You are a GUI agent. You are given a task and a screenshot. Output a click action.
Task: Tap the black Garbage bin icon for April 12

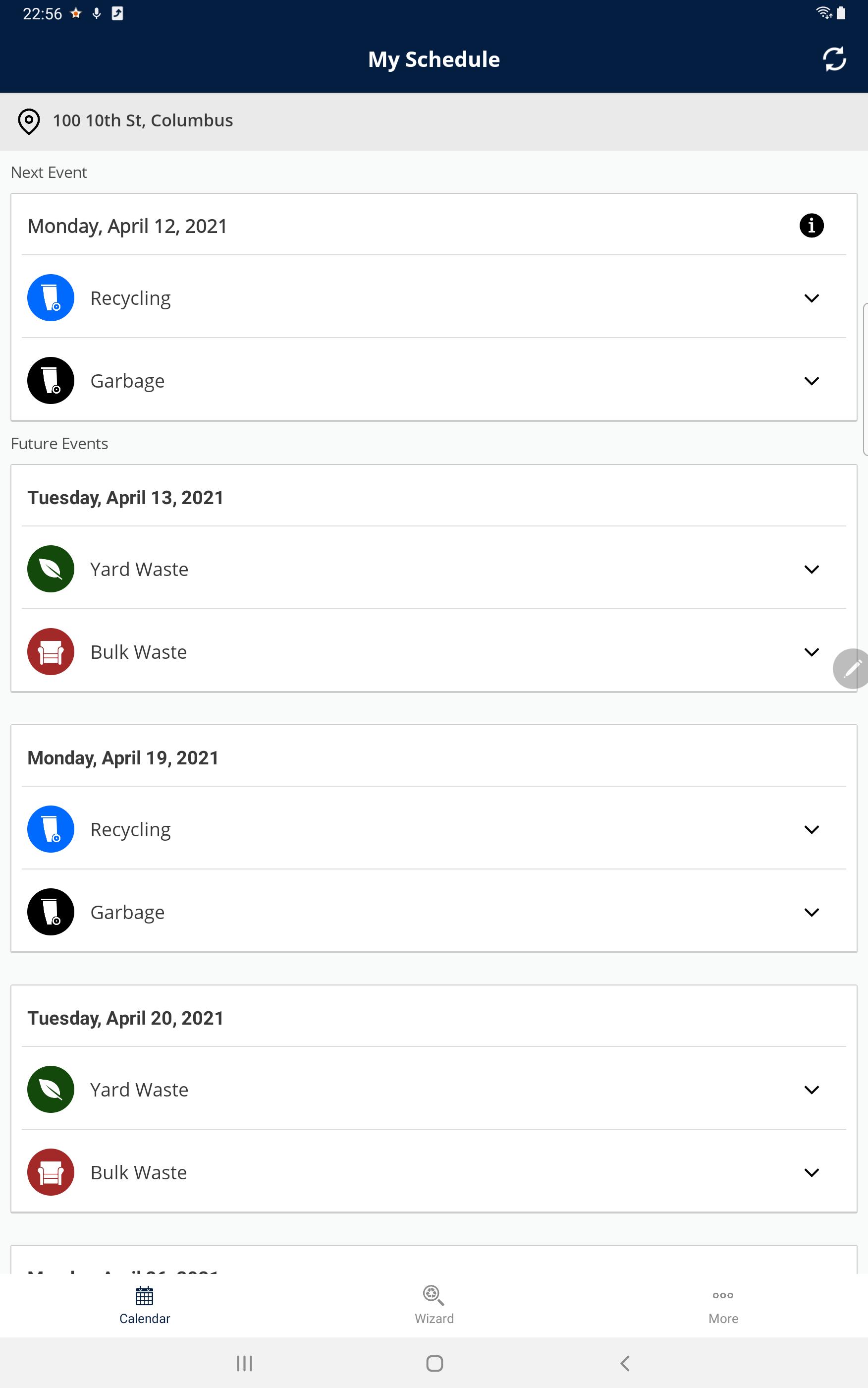coord(51,381)
